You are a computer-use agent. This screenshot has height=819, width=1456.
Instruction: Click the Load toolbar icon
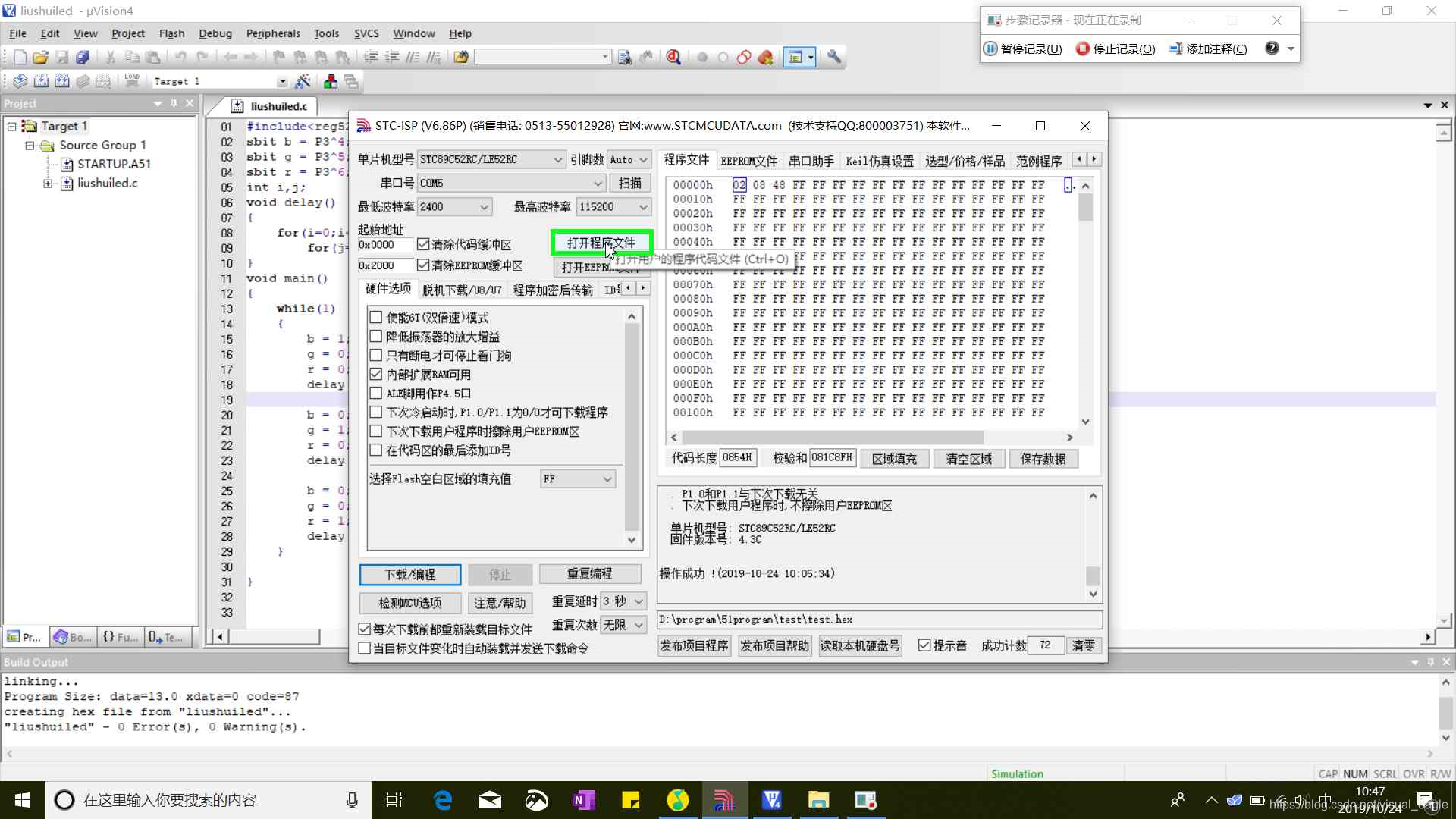click(x=130, y=81)
